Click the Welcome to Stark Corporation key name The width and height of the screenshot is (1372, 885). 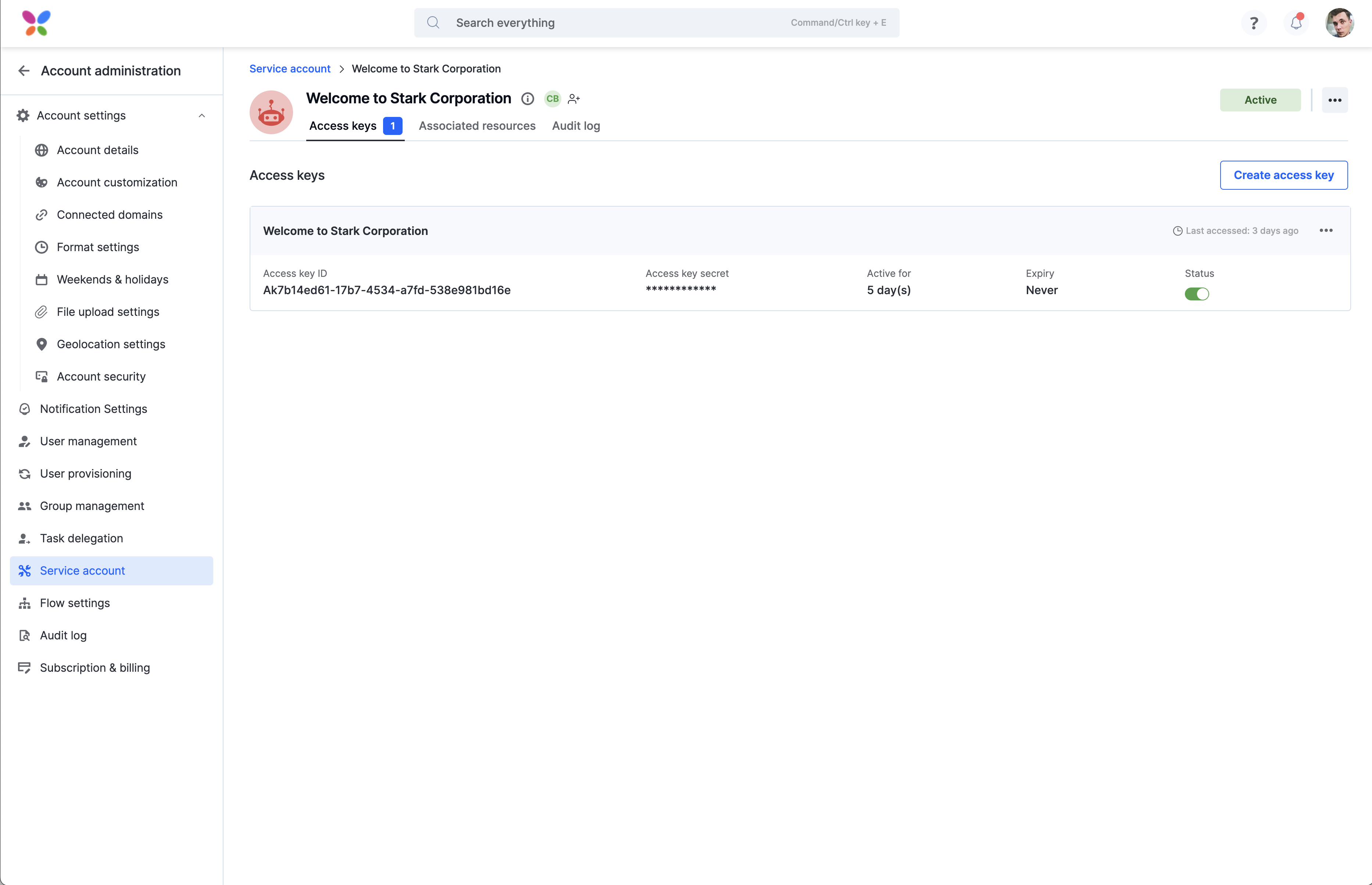point(345,231)
